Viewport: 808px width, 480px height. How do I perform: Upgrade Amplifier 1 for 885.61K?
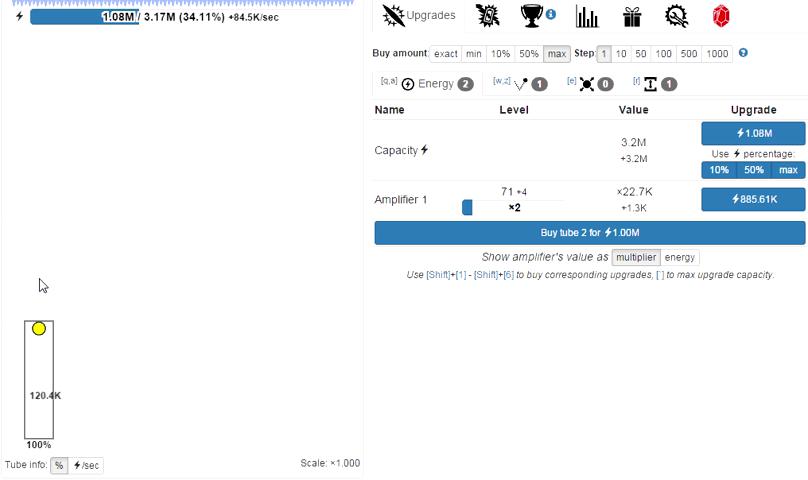753,200
